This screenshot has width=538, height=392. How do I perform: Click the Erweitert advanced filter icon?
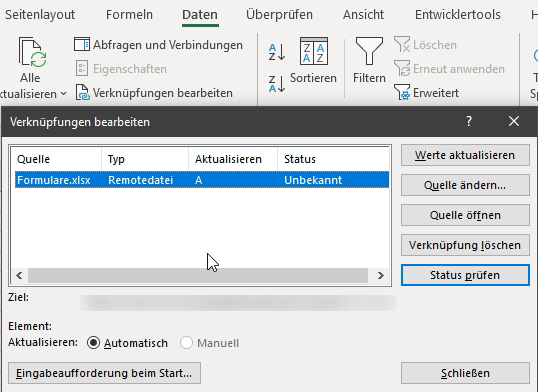coord(402,92)
